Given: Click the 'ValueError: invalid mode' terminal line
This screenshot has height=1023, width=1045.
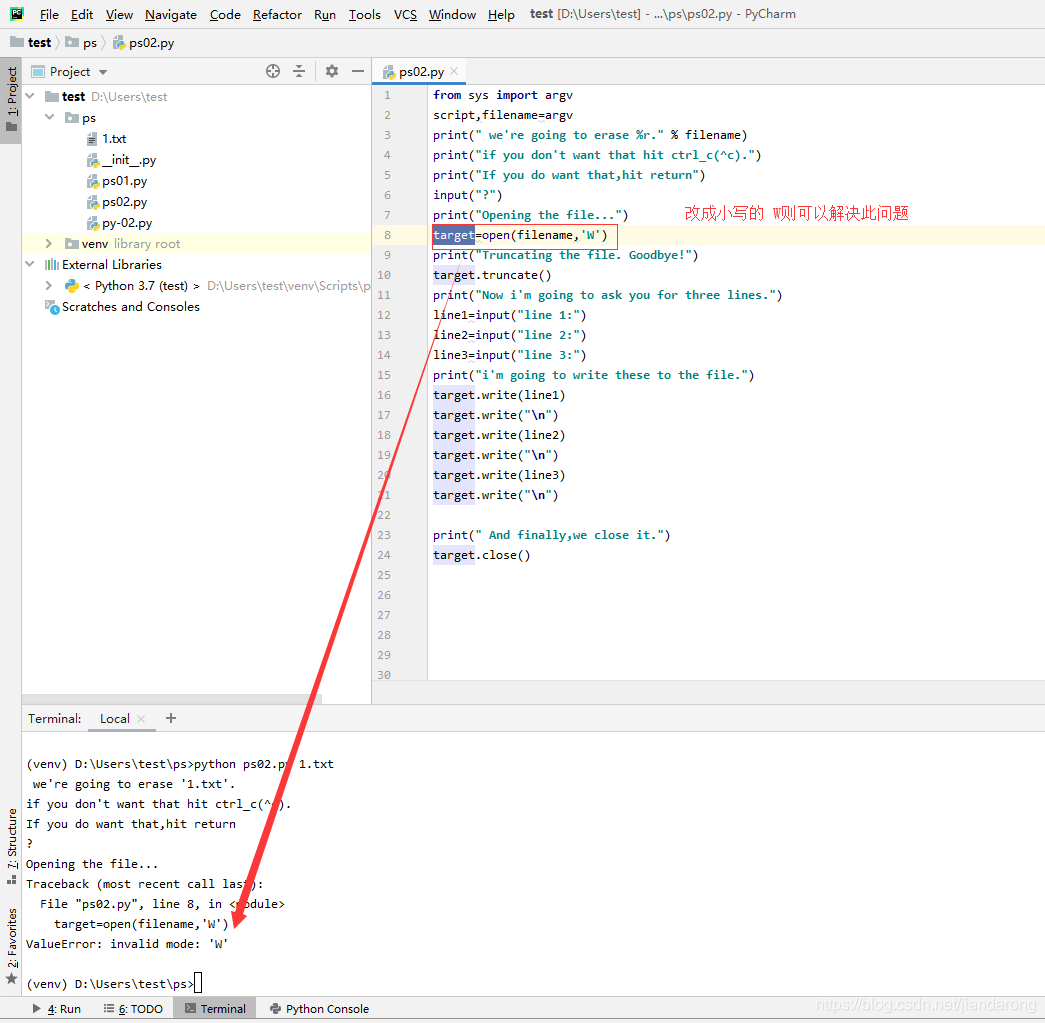Looking at the screenshot, I should [127, 944].
